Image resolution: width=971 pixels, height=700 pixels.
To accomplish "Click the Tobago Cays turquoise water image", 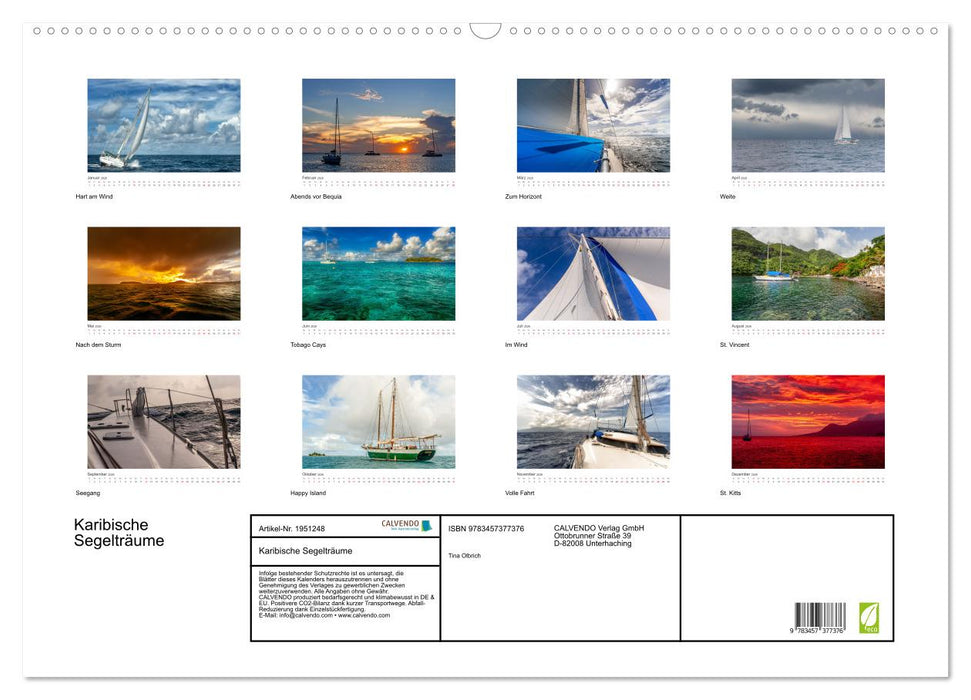I will coord(379,272).
